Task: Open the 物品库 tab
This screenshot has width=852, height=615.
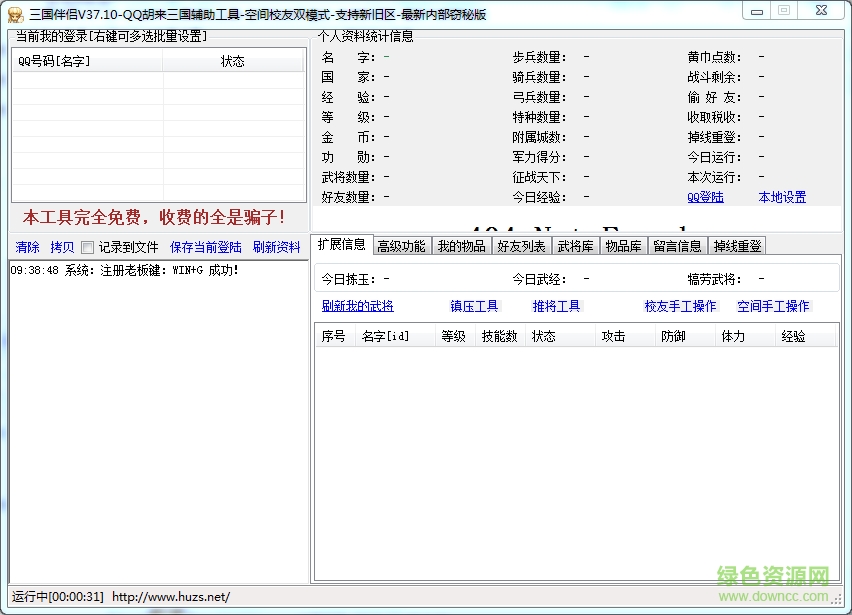Action: tap(624, 244)
